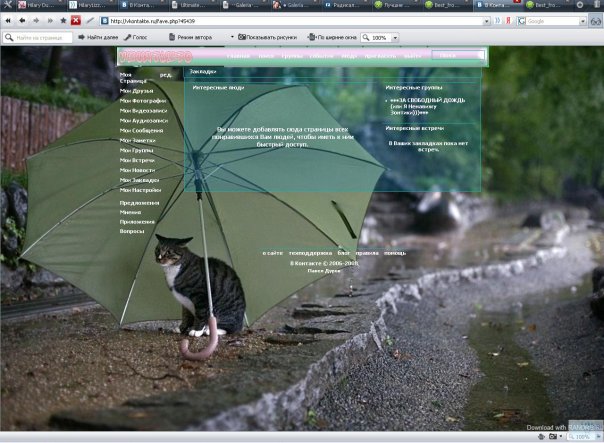
Task: Click the Google search engine icon
Action: click(x=521, y=21)
